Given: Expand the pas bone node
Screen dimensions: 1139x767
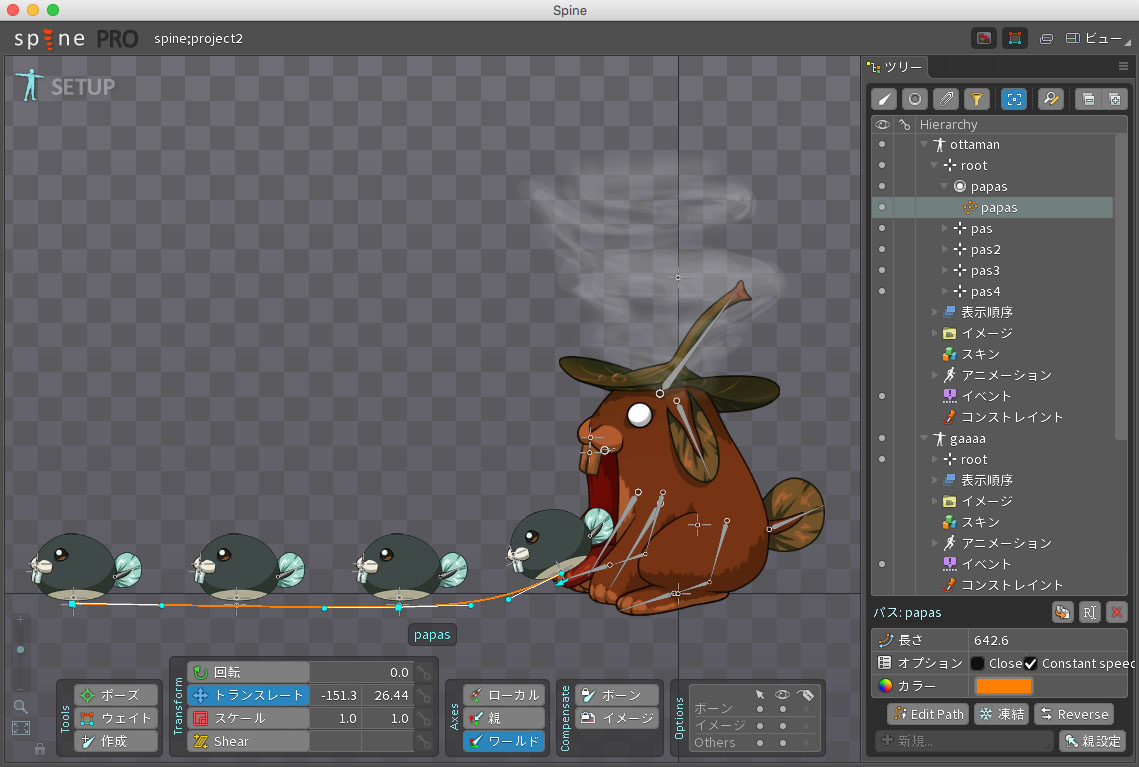Looking at the screenshot, I should point(944,228).
